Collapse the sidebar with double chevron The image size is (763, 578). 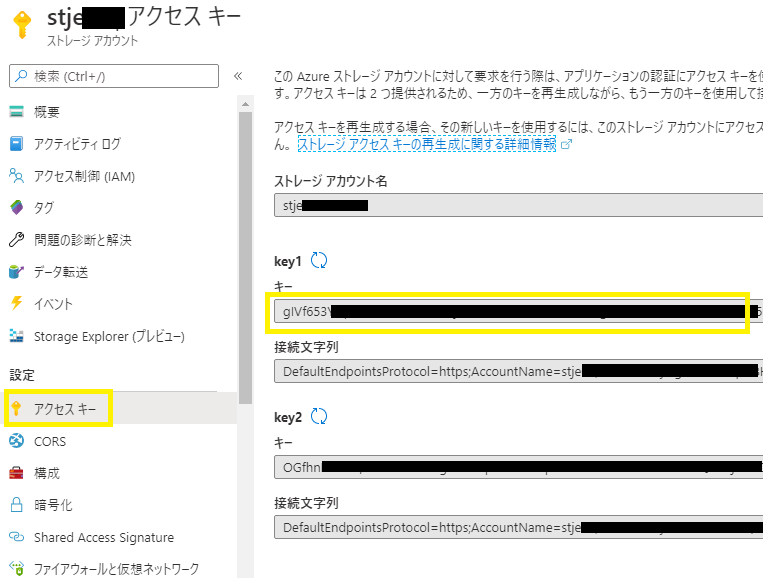point(238,76)
